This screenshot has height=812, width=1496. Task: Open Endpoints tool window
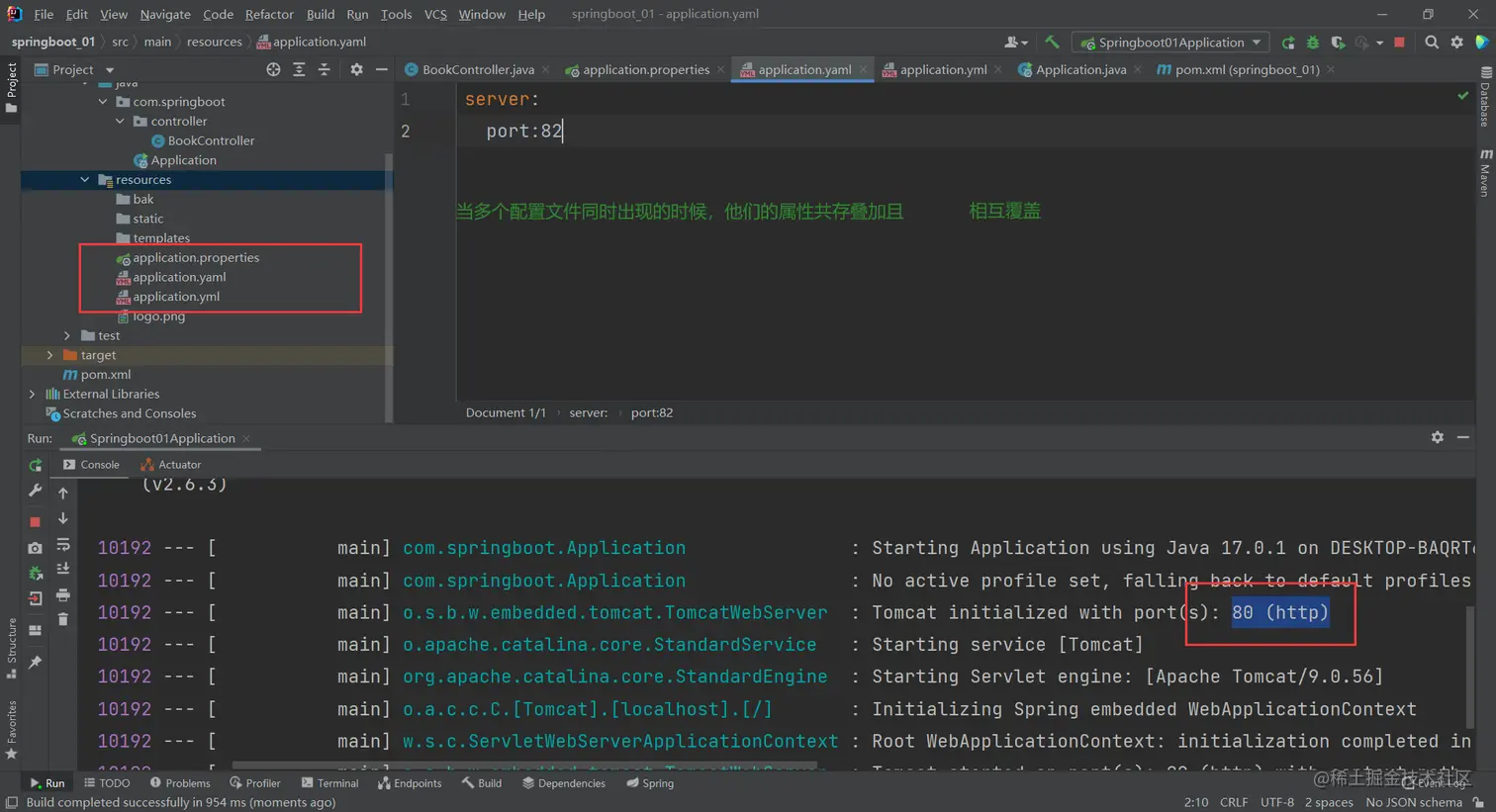[x=410, y=782]
